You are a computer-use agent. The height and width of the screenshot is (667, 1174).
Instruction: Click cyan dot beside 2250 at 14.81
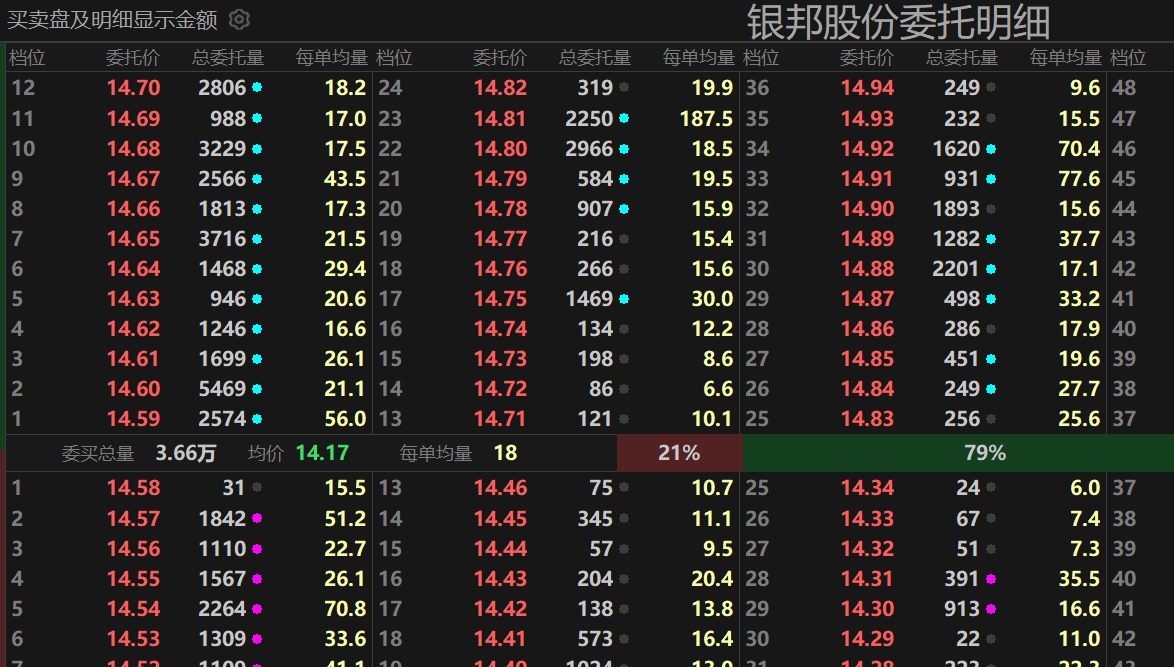(x=624, y=118)
